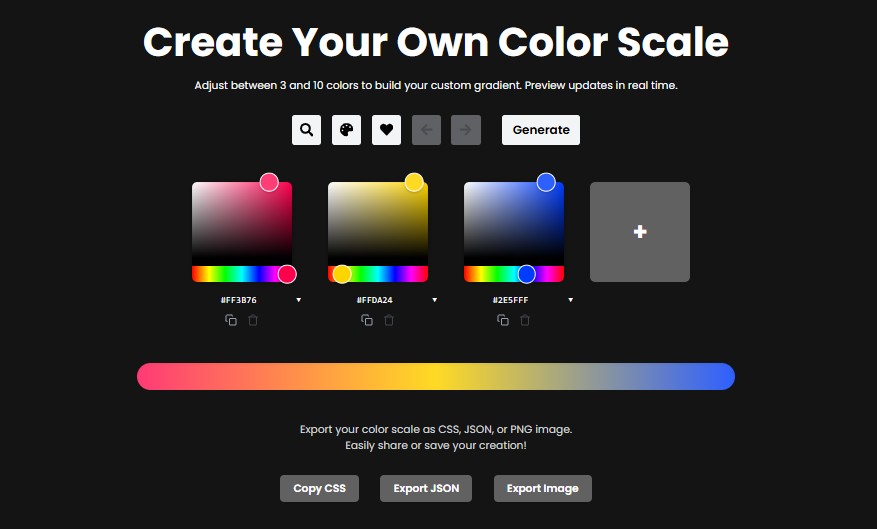Click the blue picker's saturation handle
877x529 pixels.
546,182
